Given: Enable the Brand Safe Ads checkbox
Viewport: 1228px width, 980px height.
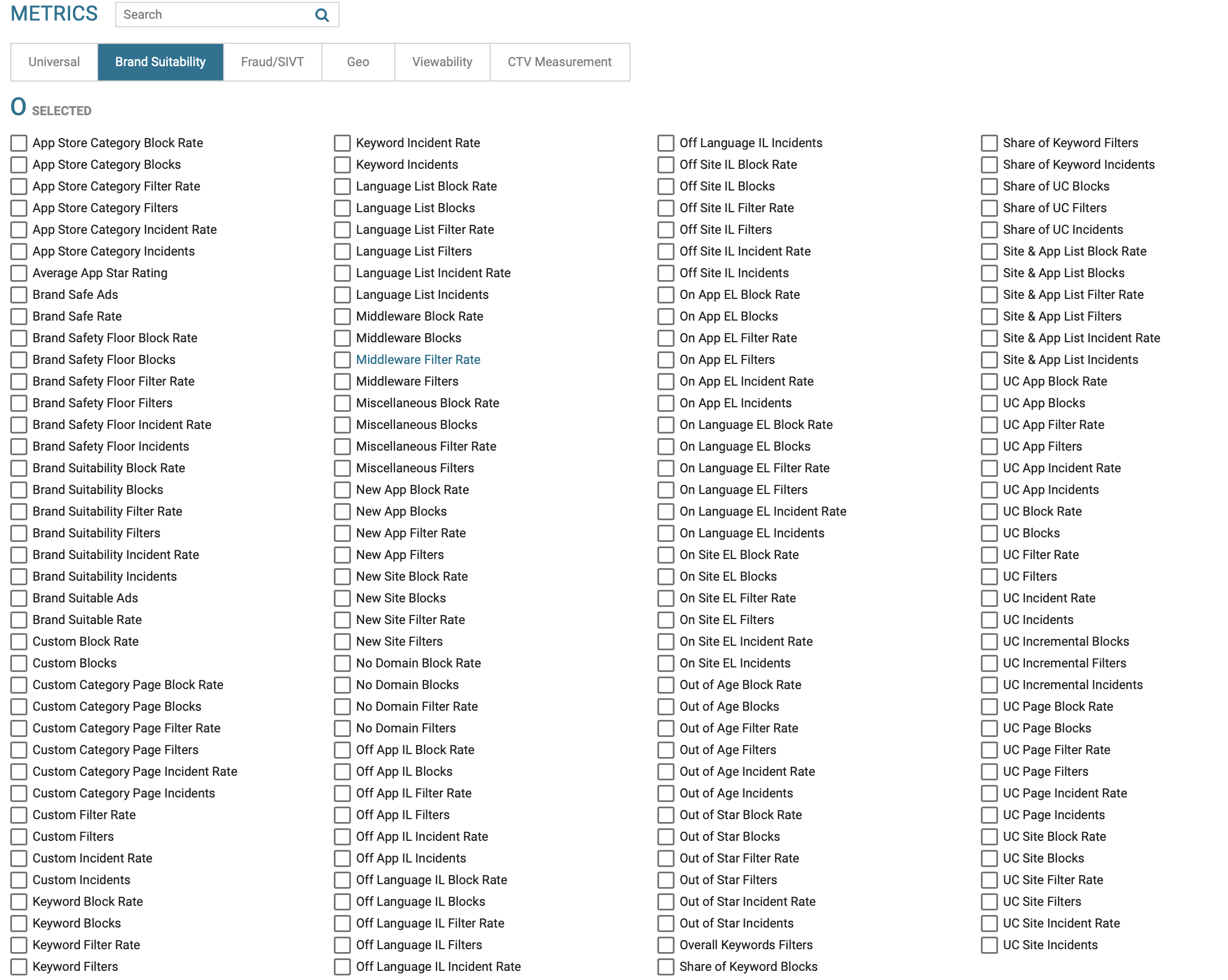Looking at the screenshot, I should point(19,295).
